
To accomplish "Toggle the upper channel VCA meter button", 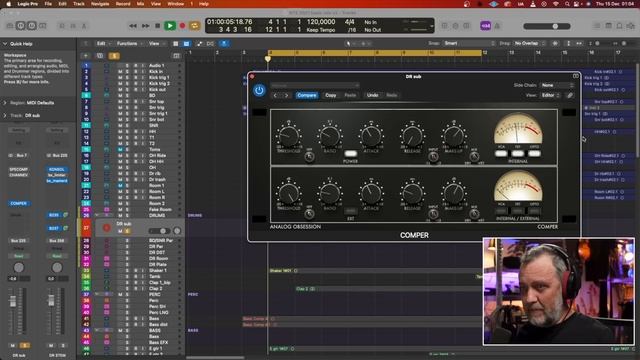I will coord(501,153).
